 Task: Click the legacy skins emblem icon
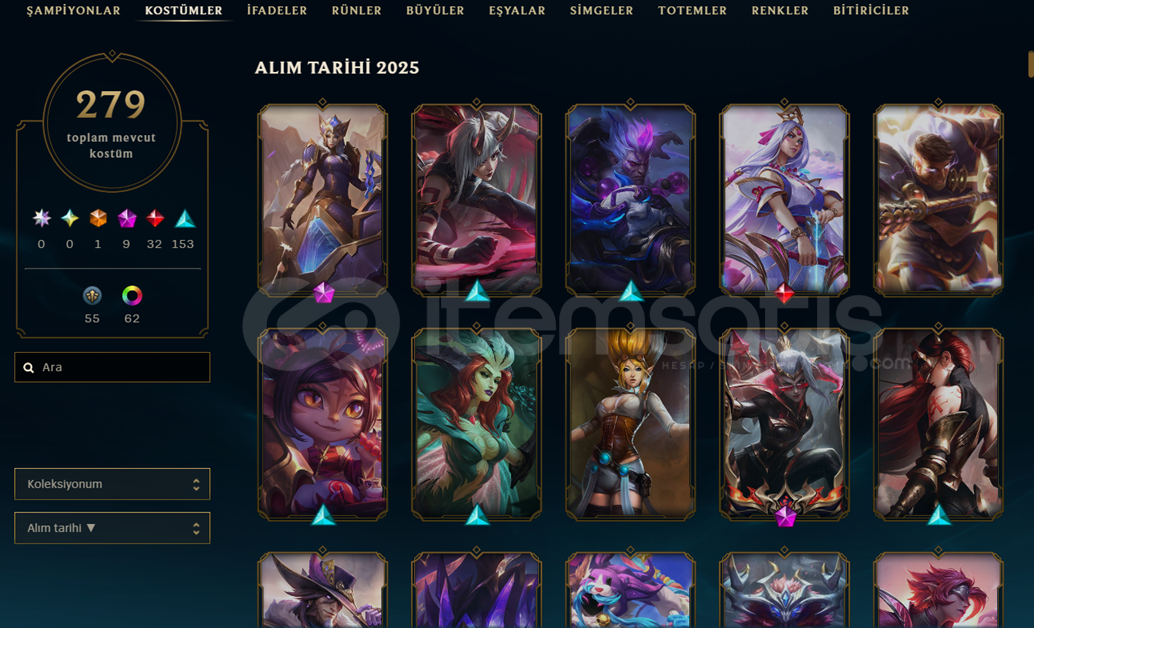(92, 295)
